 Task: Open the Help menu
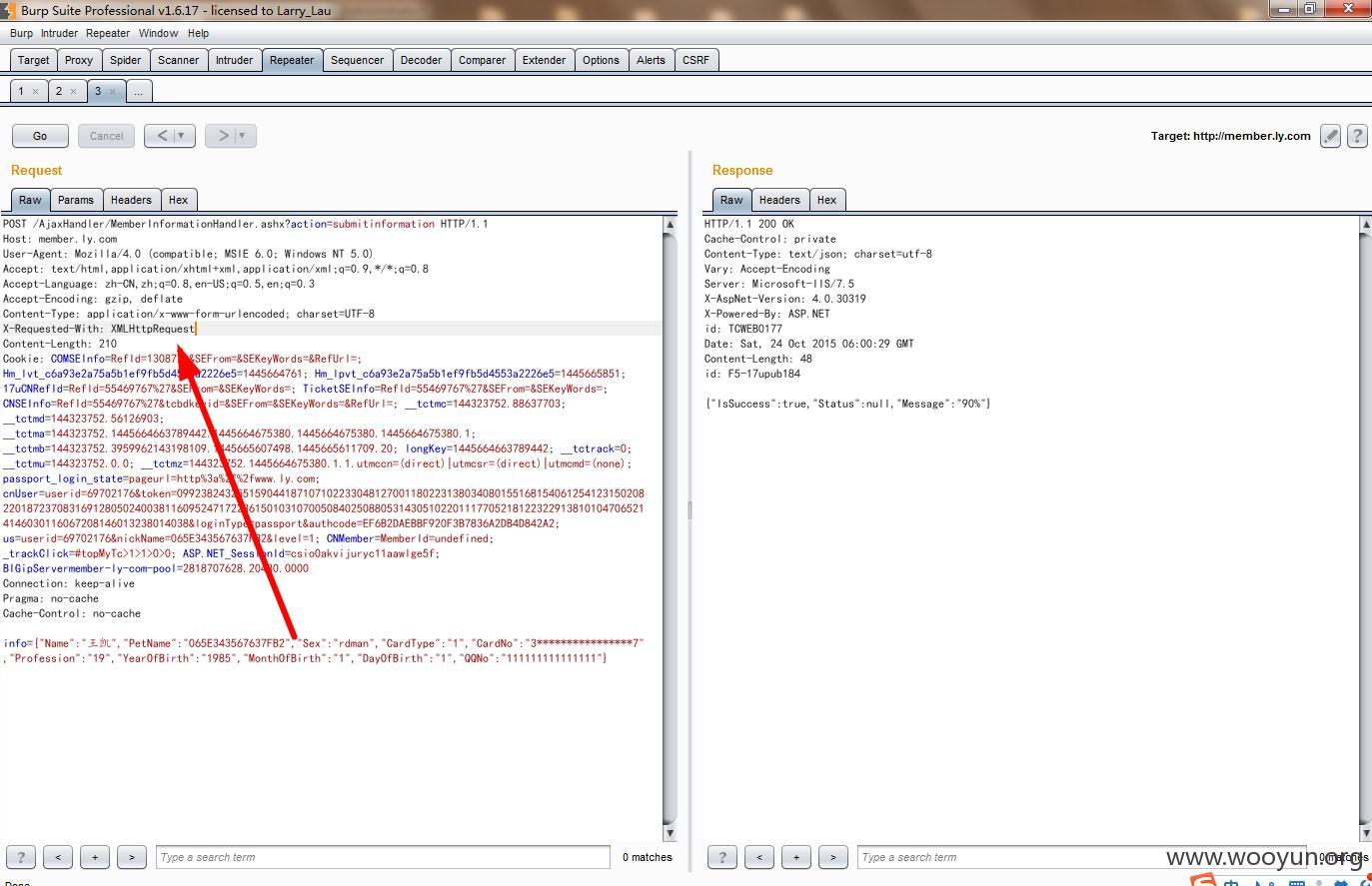pos(198,33)
